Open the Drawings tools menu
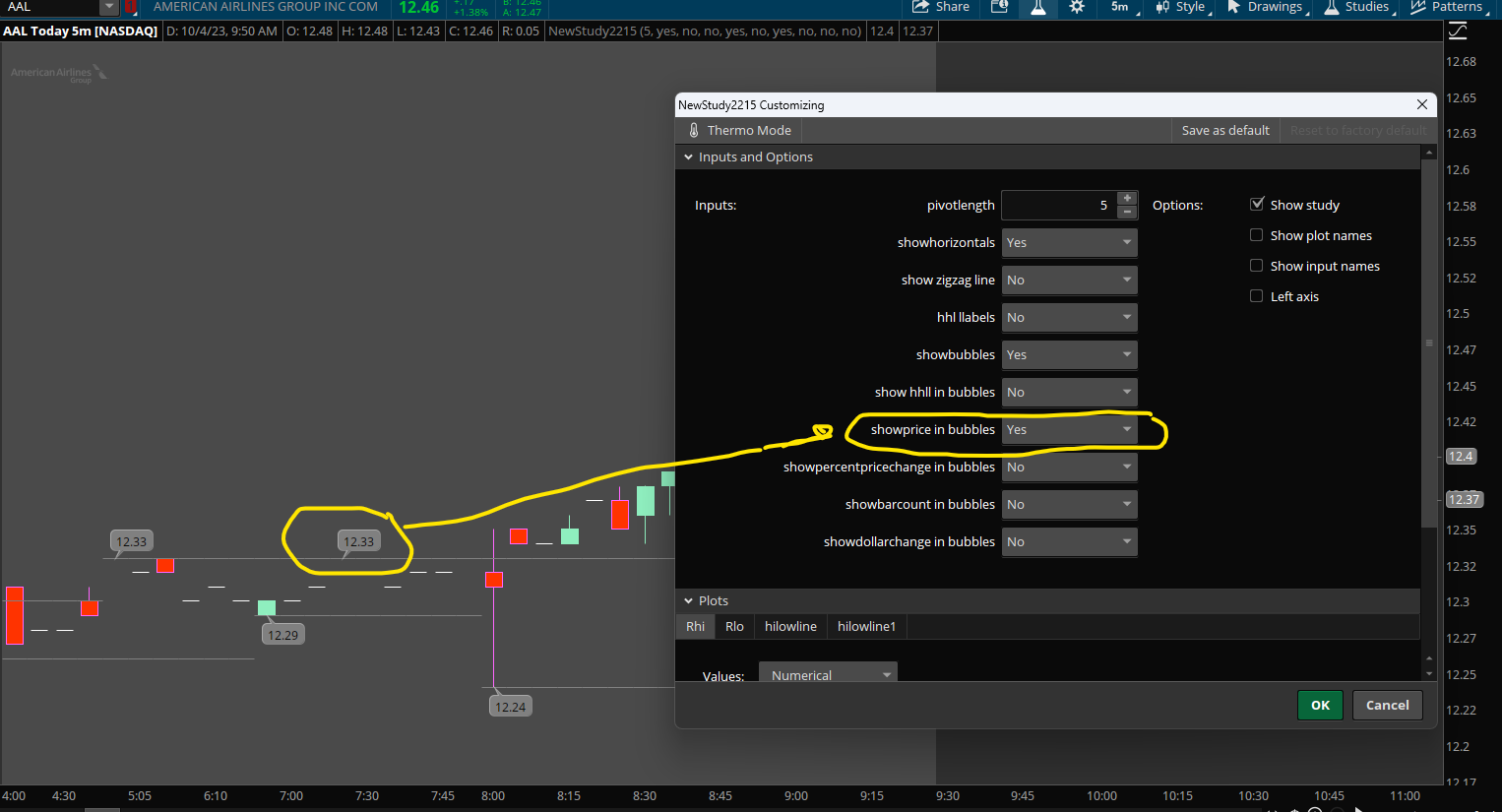1502x812 pixels. click(x=1266, y=7)
